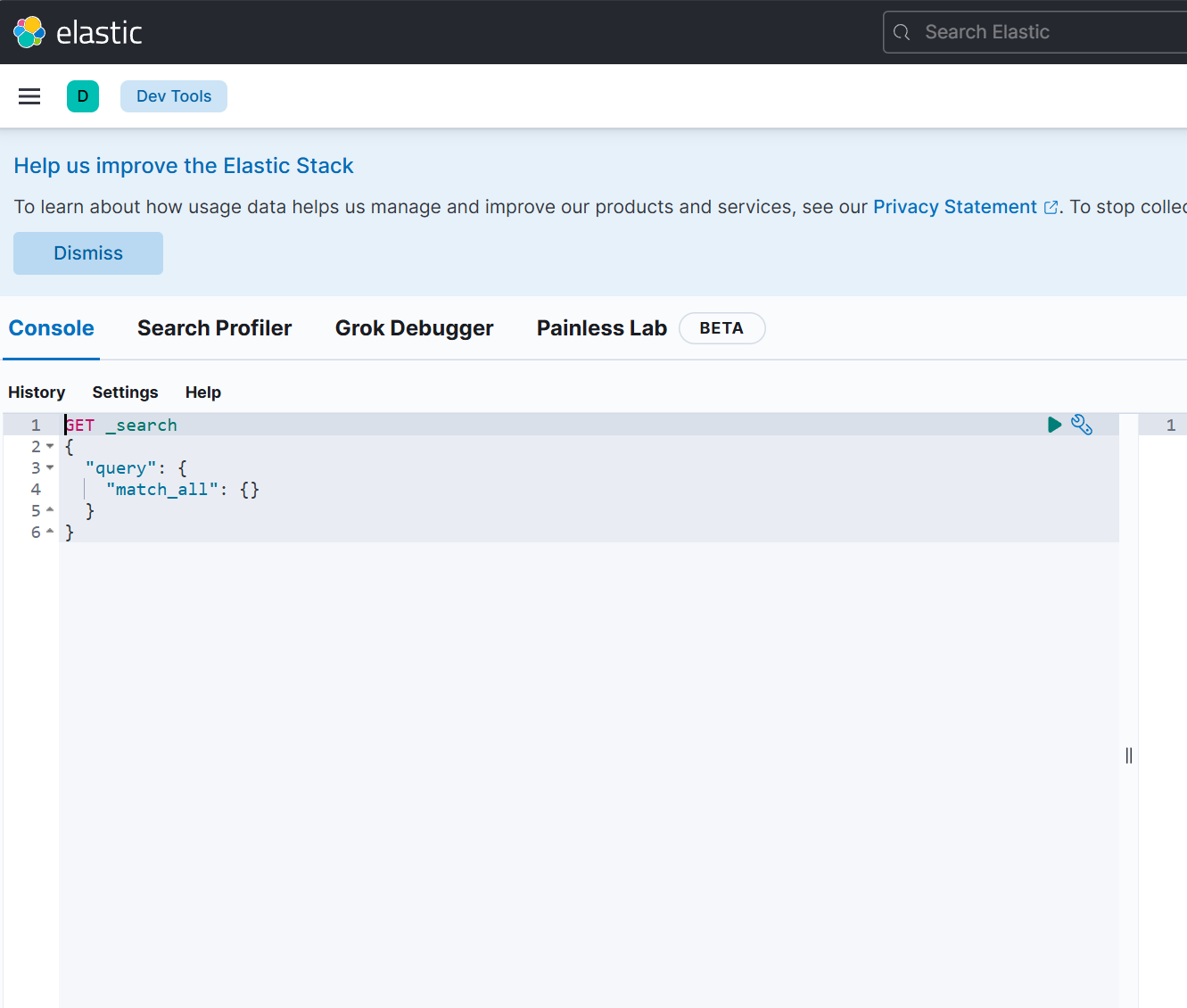Toggle the fold marker on line 5
1187x1008 pixels.
pos(50,510)
